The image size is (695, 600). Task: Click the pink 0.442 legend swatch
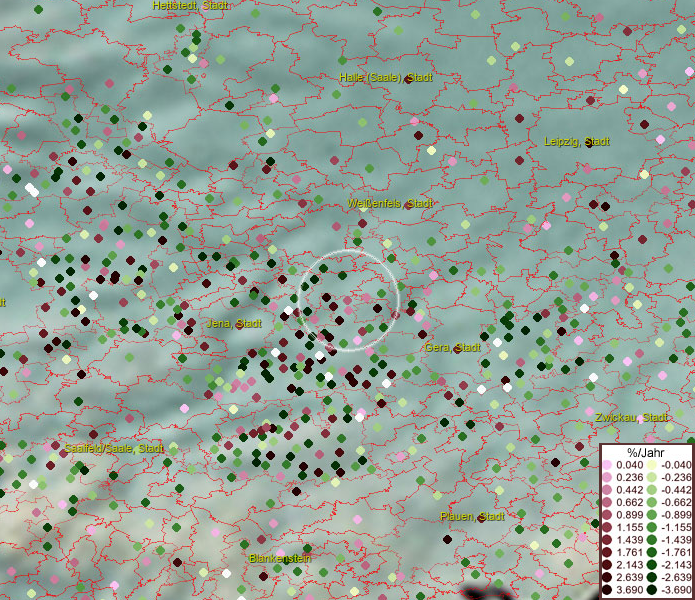coord(607,490)
